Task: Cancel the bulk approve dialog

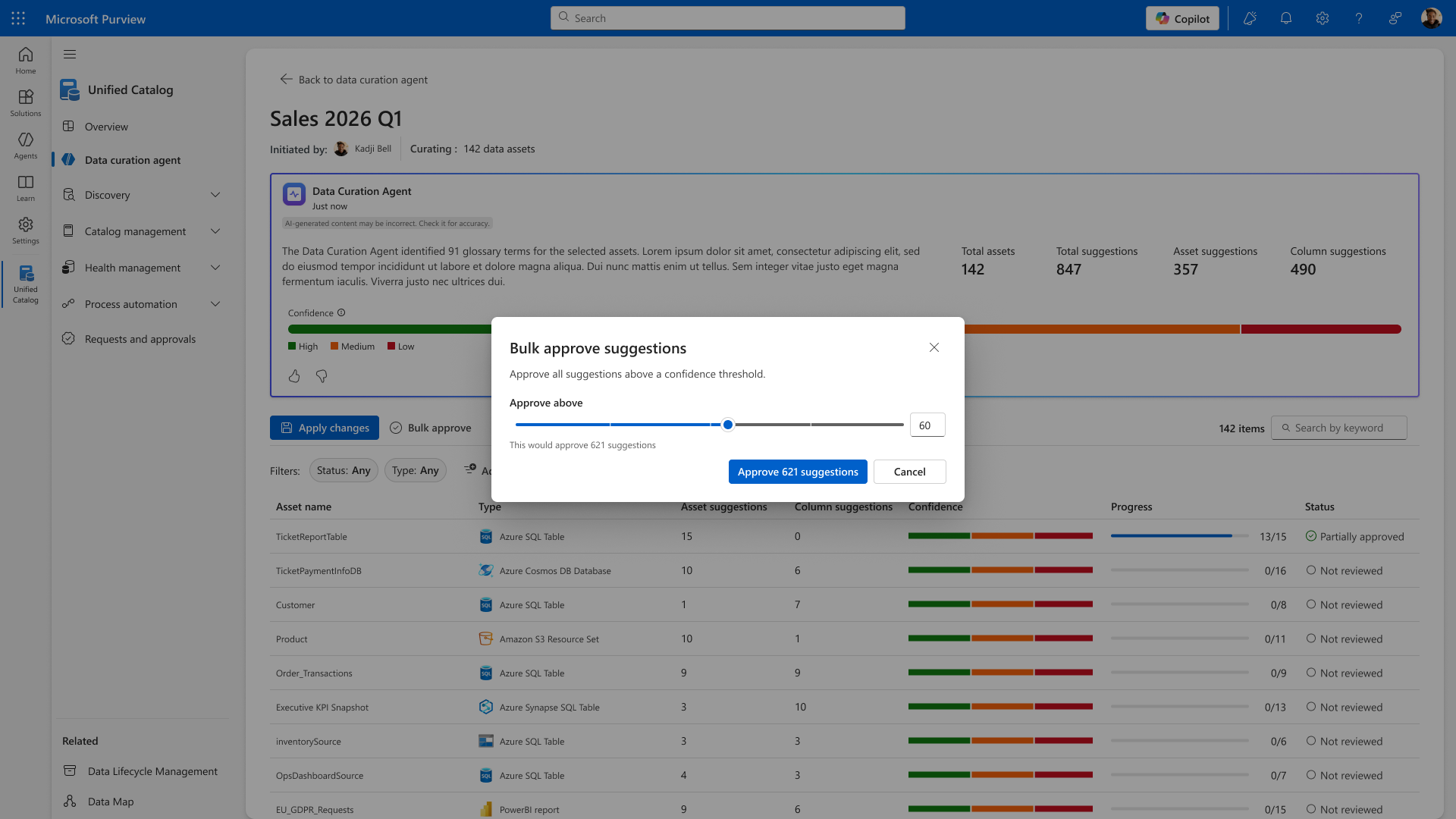Action: pos(909,472)
